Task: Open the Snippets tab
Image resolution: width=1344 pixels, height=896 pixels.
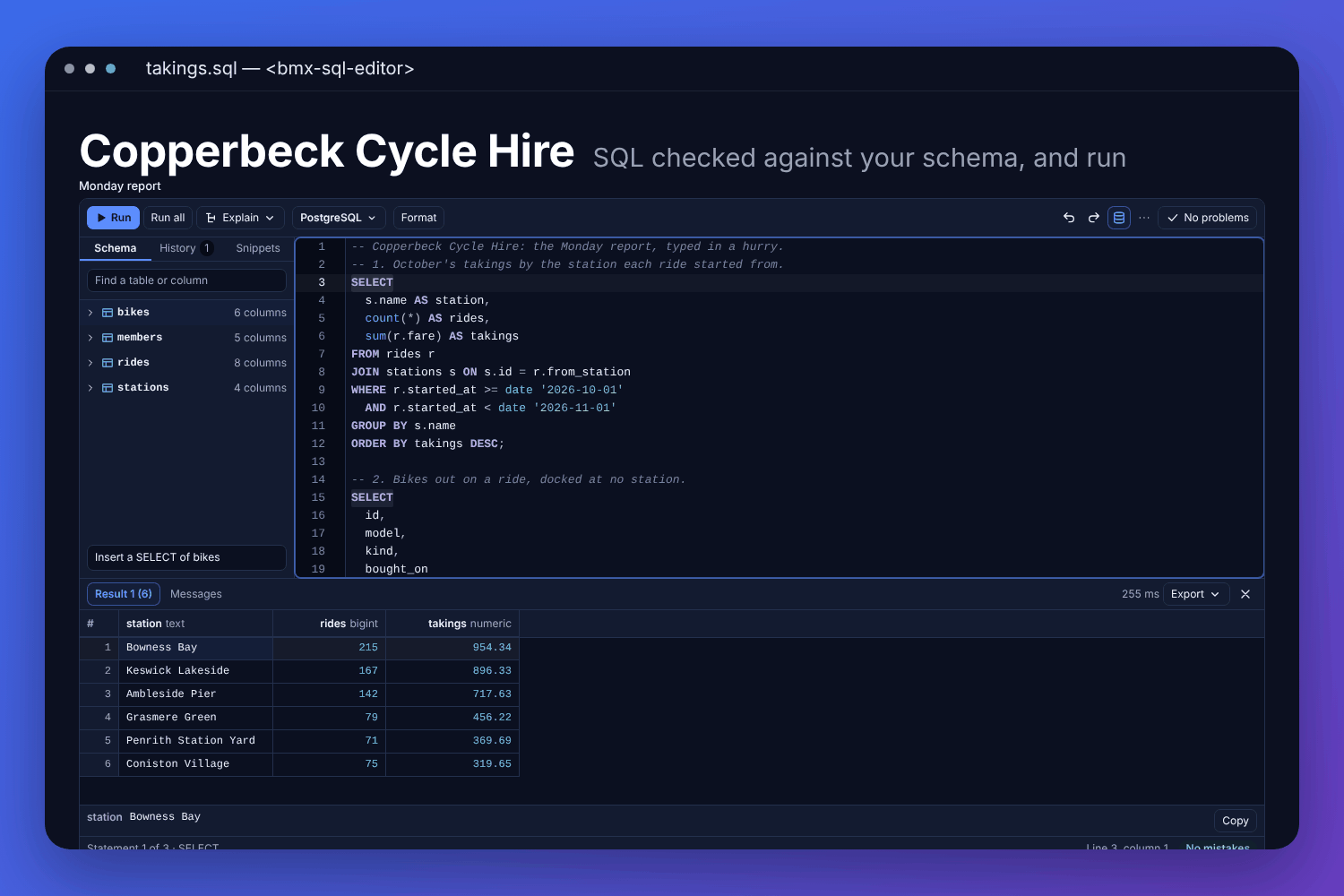Action: click(x=258, y=248)
